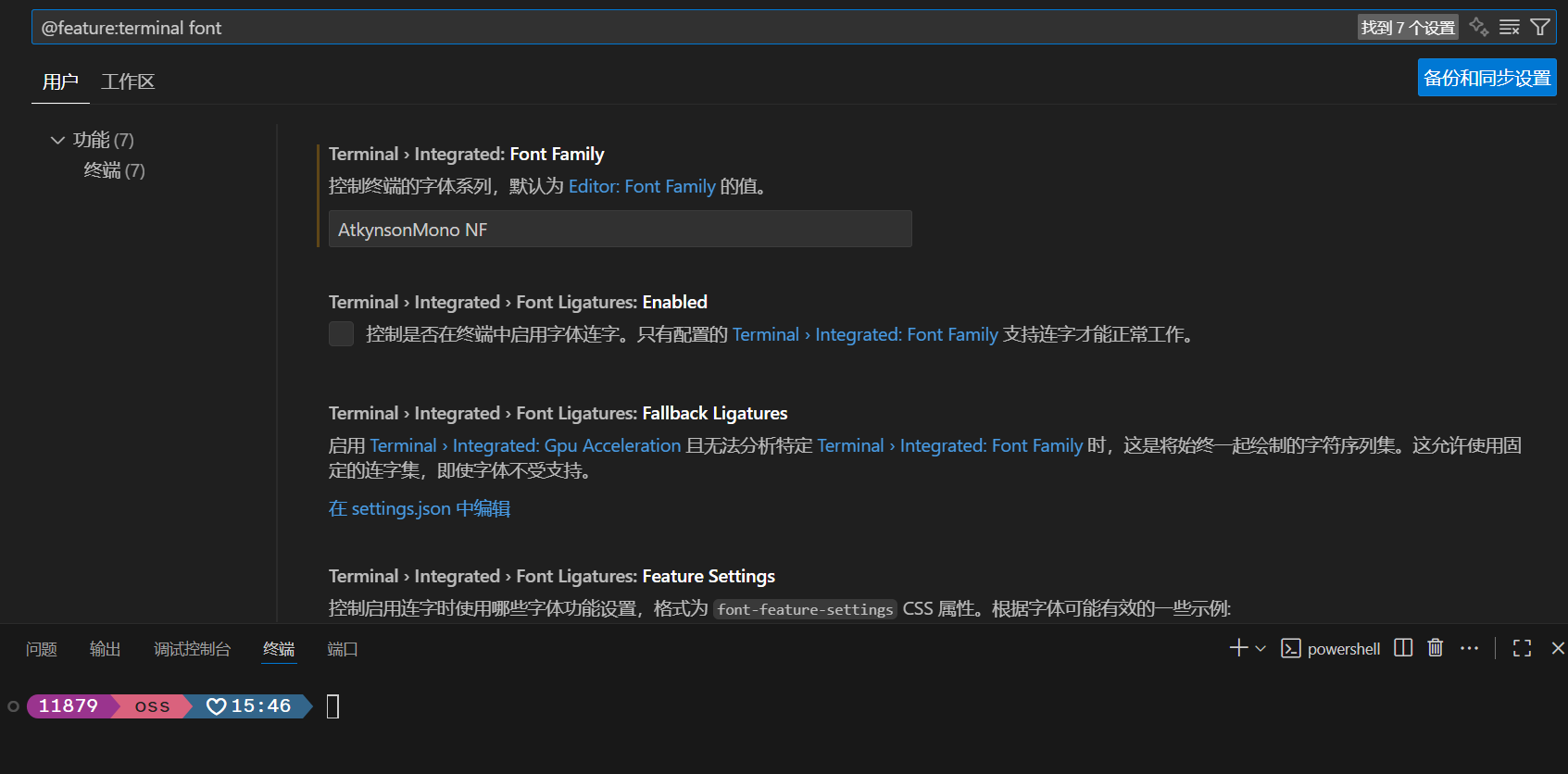Edit the AtkynsonMono NF font field
Viewport: 1568px width, 774px height.
(x=621, y=229)
